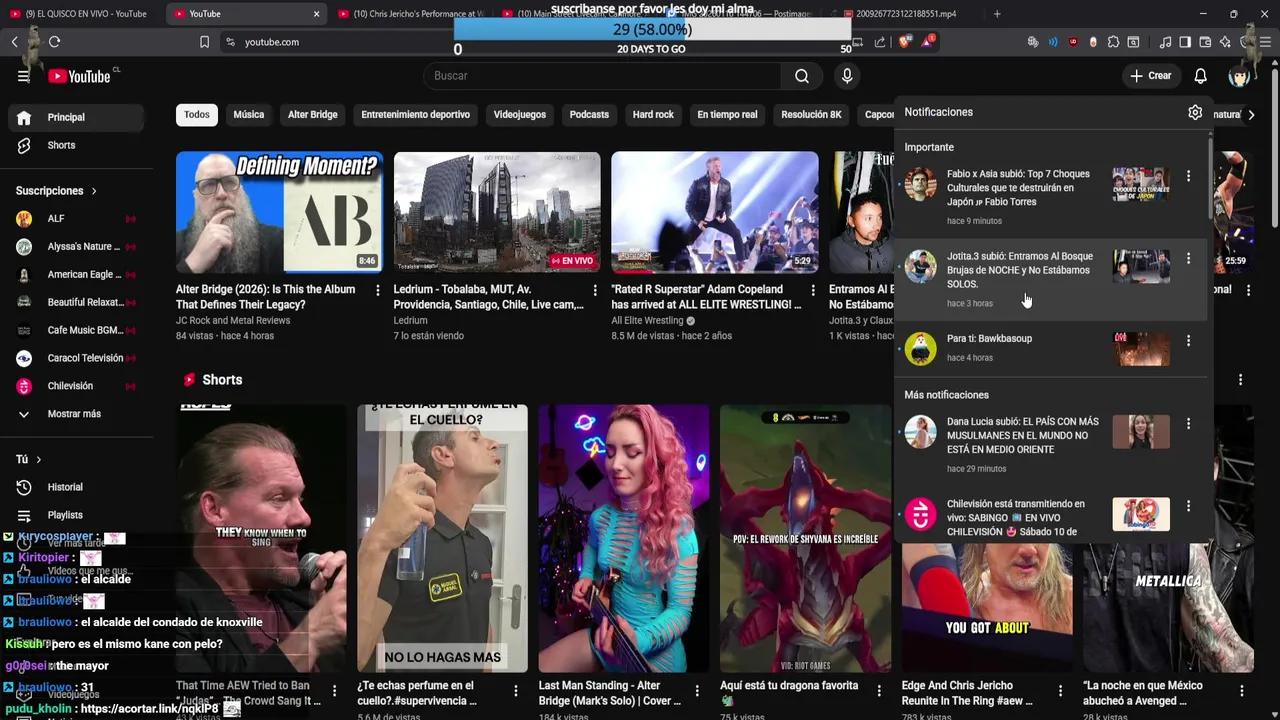
Task: Open ALF channel subscription
Action: (77, 219)
